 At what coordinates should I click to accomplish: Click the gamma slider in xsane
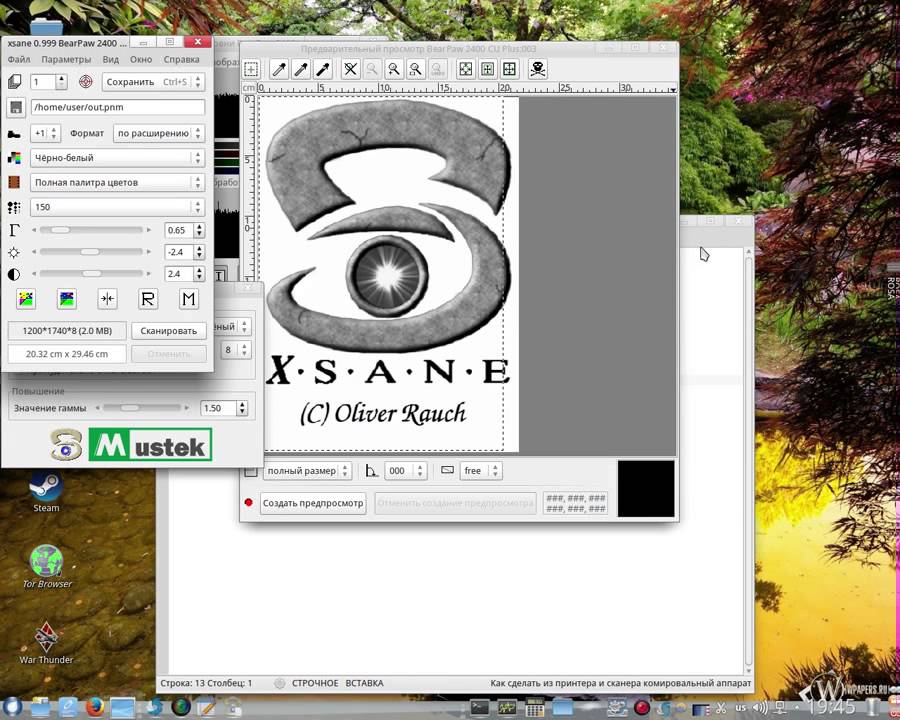coord(91,230)
